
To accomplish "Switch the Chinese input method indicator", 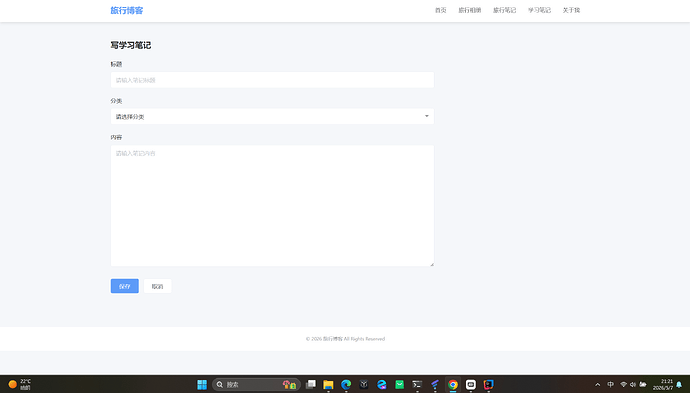I will click(610, 384).
